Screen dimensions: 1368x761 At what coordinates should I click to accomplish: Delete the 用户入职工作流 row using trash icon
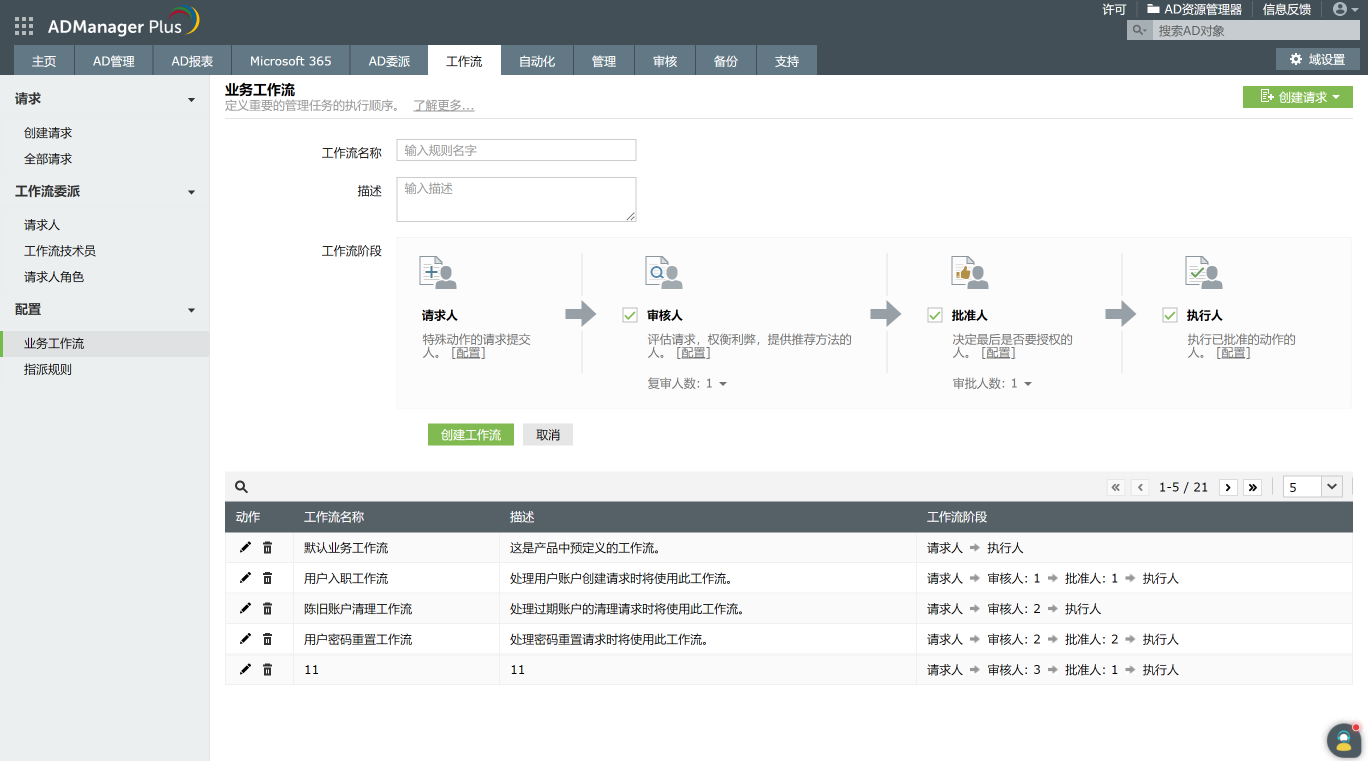coord(267,578)
